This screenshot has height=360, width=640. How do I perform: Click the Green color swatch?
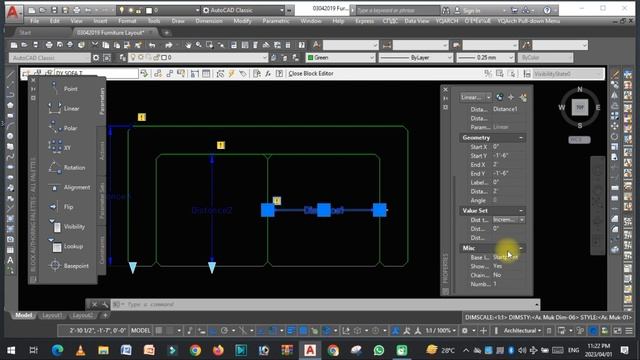pos(311,58)
